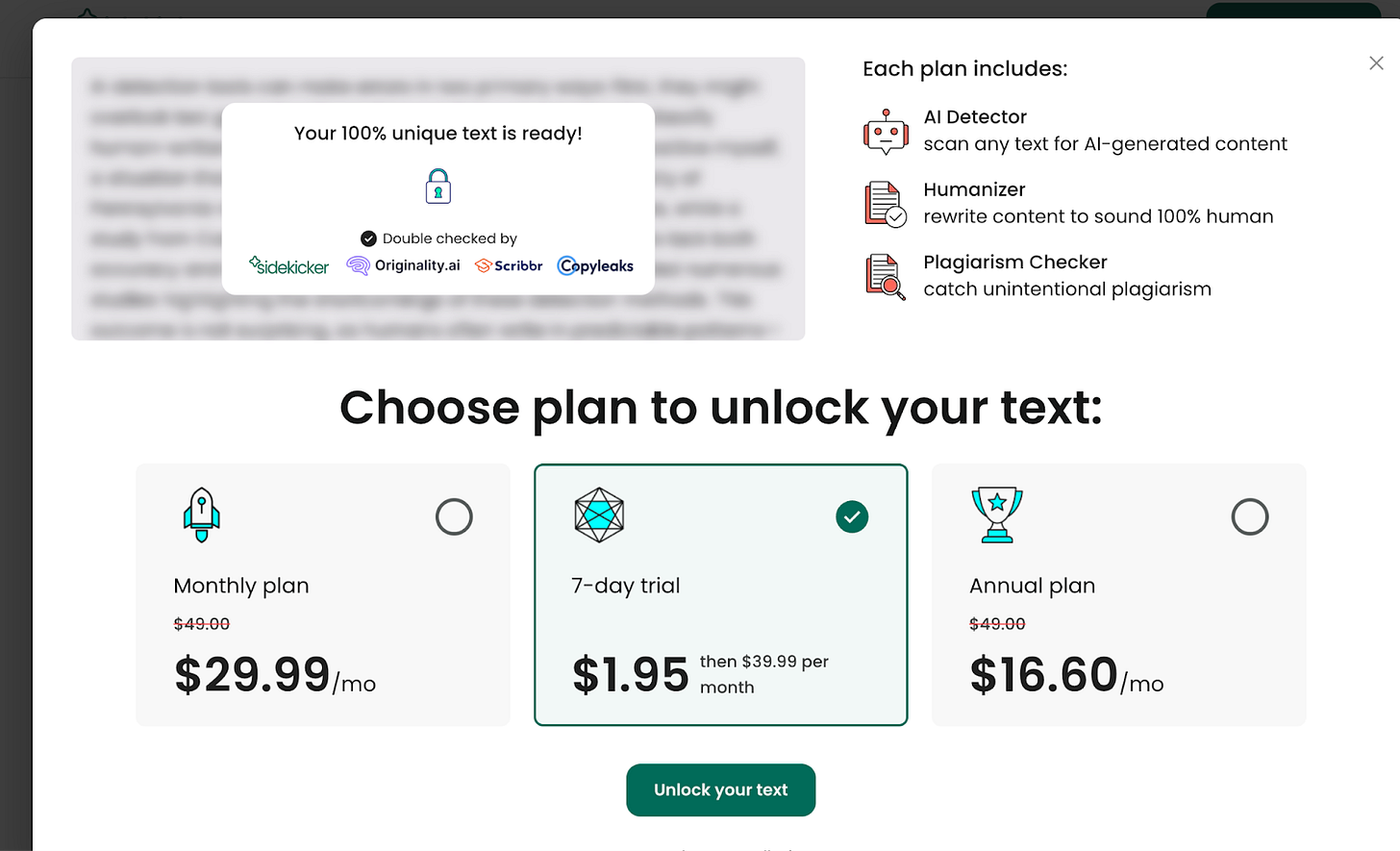This screenshot has height=851, width=1400.
Task: Click the Humanizer document icon
Action: coord(883,203)
